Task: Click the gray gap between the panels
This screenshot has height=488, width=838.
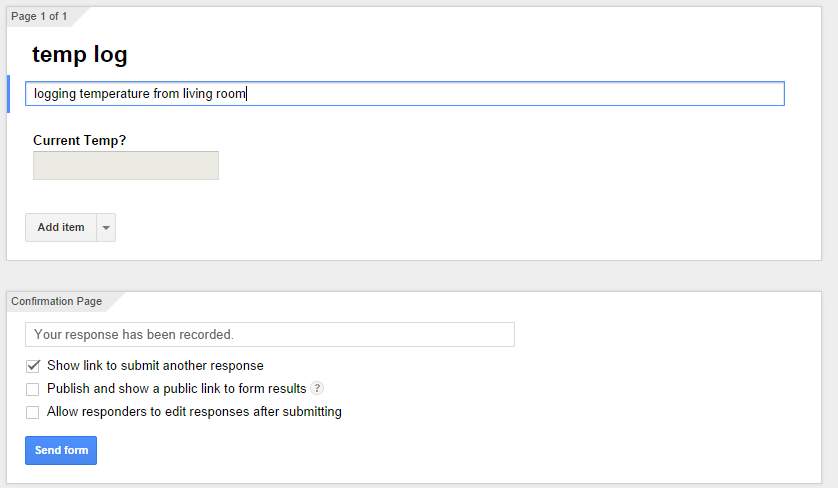Action: [x=419, y=276]
